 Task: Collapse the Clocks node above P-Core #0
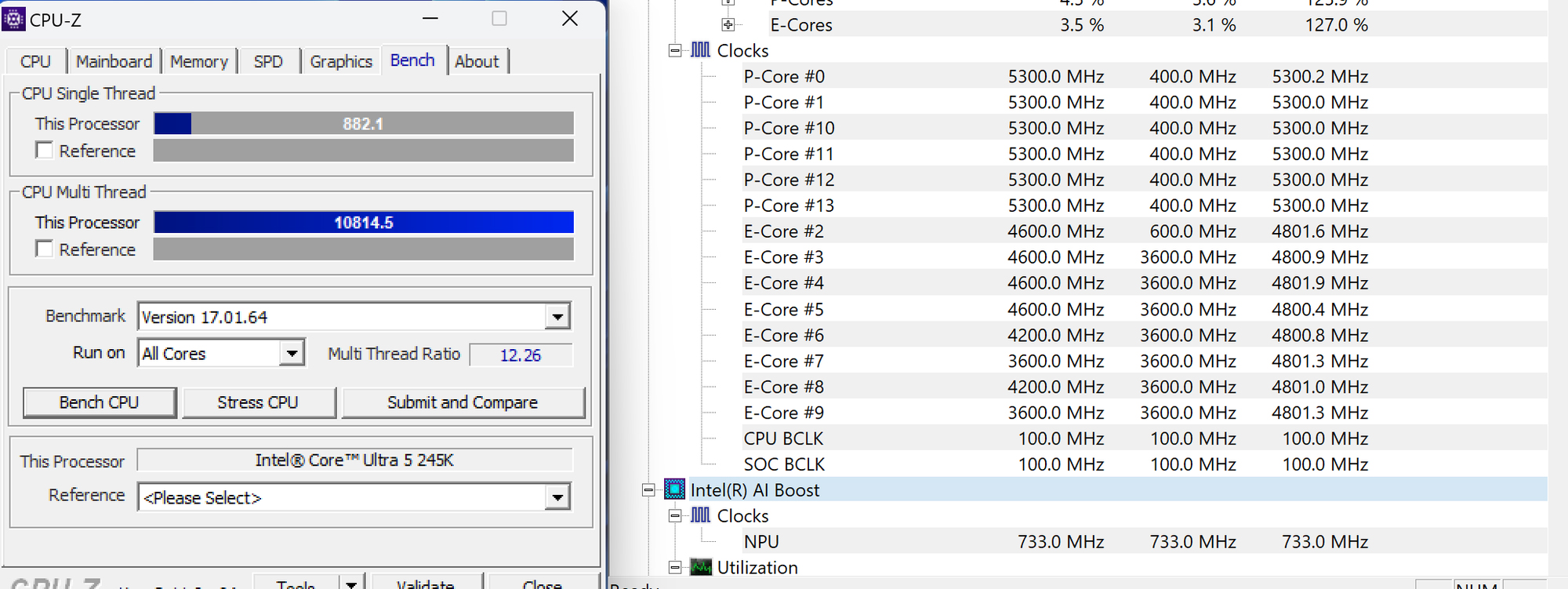coord(675,50)
